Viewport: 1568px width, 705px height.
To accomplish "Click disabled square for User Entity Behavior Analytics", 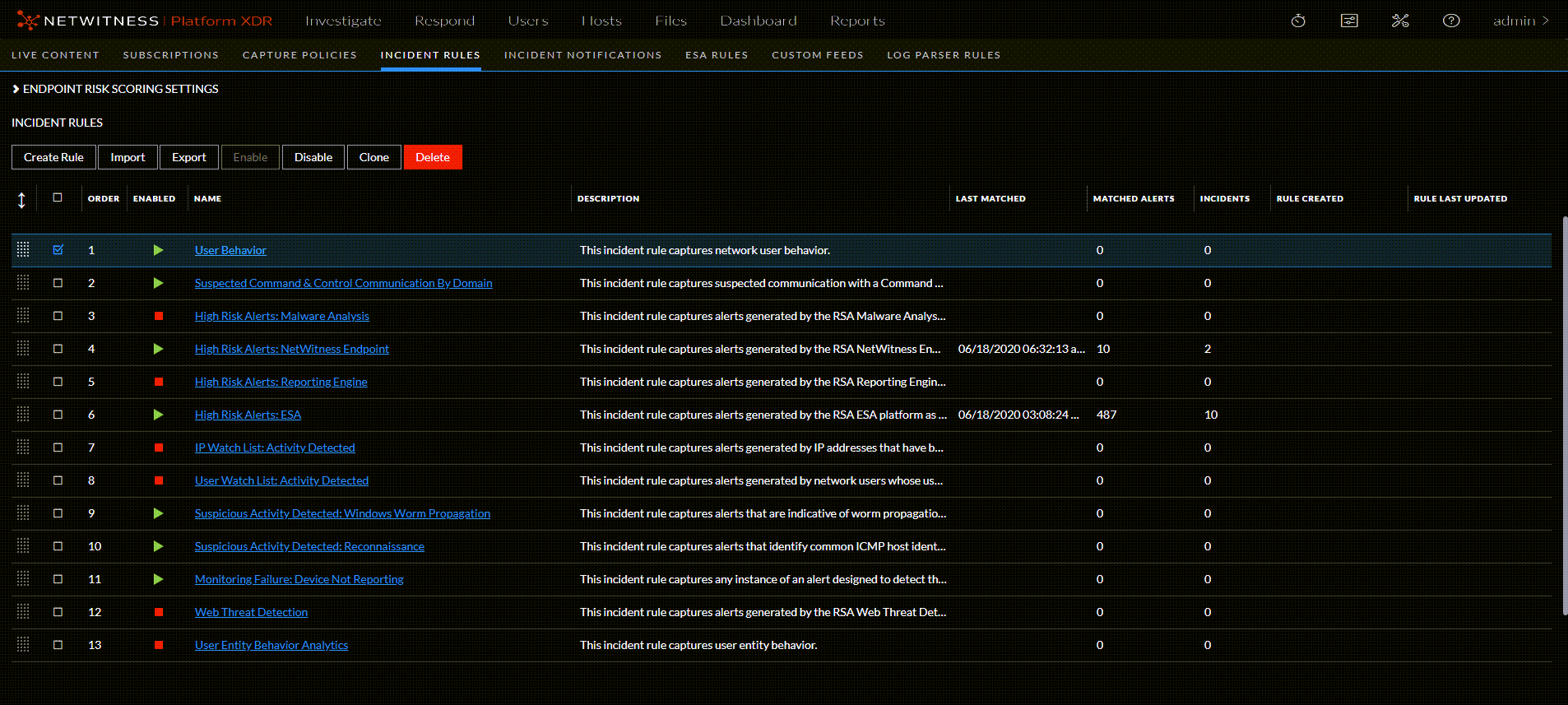I will tap(159, 645).
